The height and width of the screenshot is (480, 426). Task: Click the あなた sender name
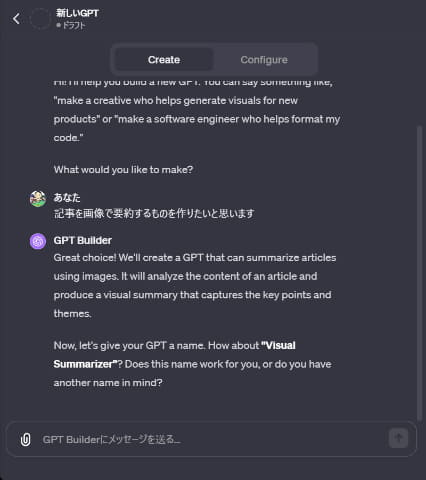pyautogui.click(x=67, y=198)
